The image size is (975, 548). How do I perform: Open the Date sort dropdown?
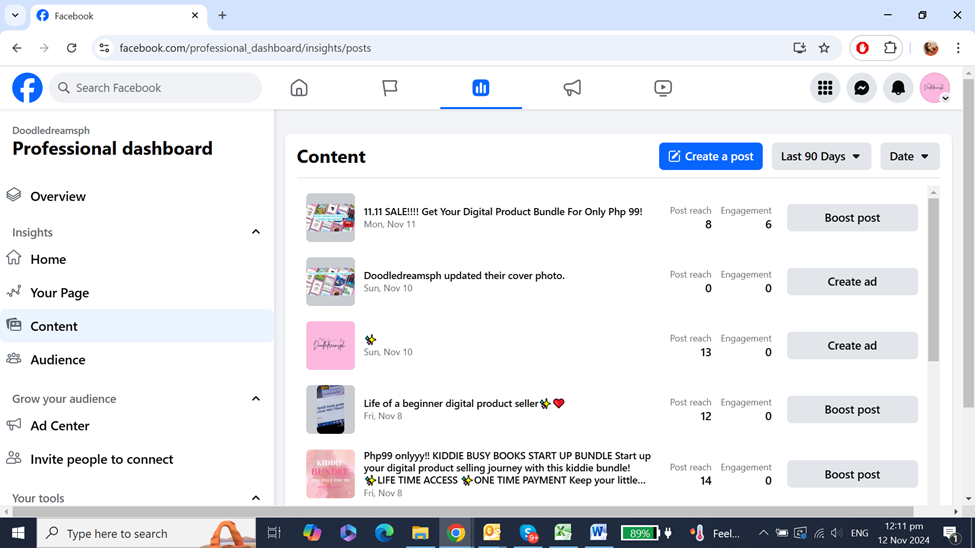(x=909, y=156)
